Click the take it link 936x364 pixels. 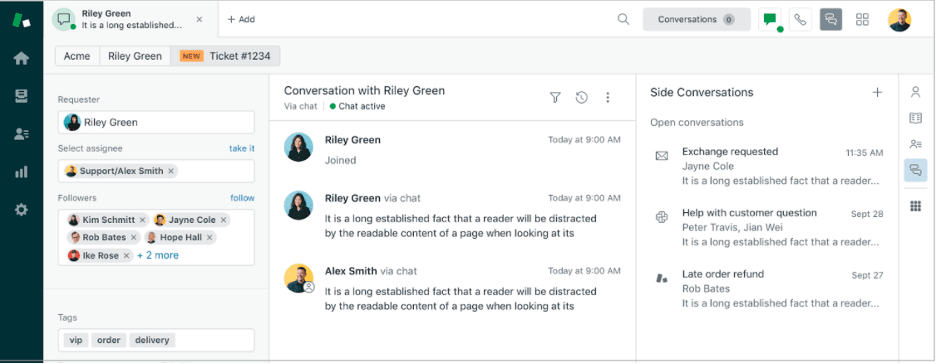[242, 148]
